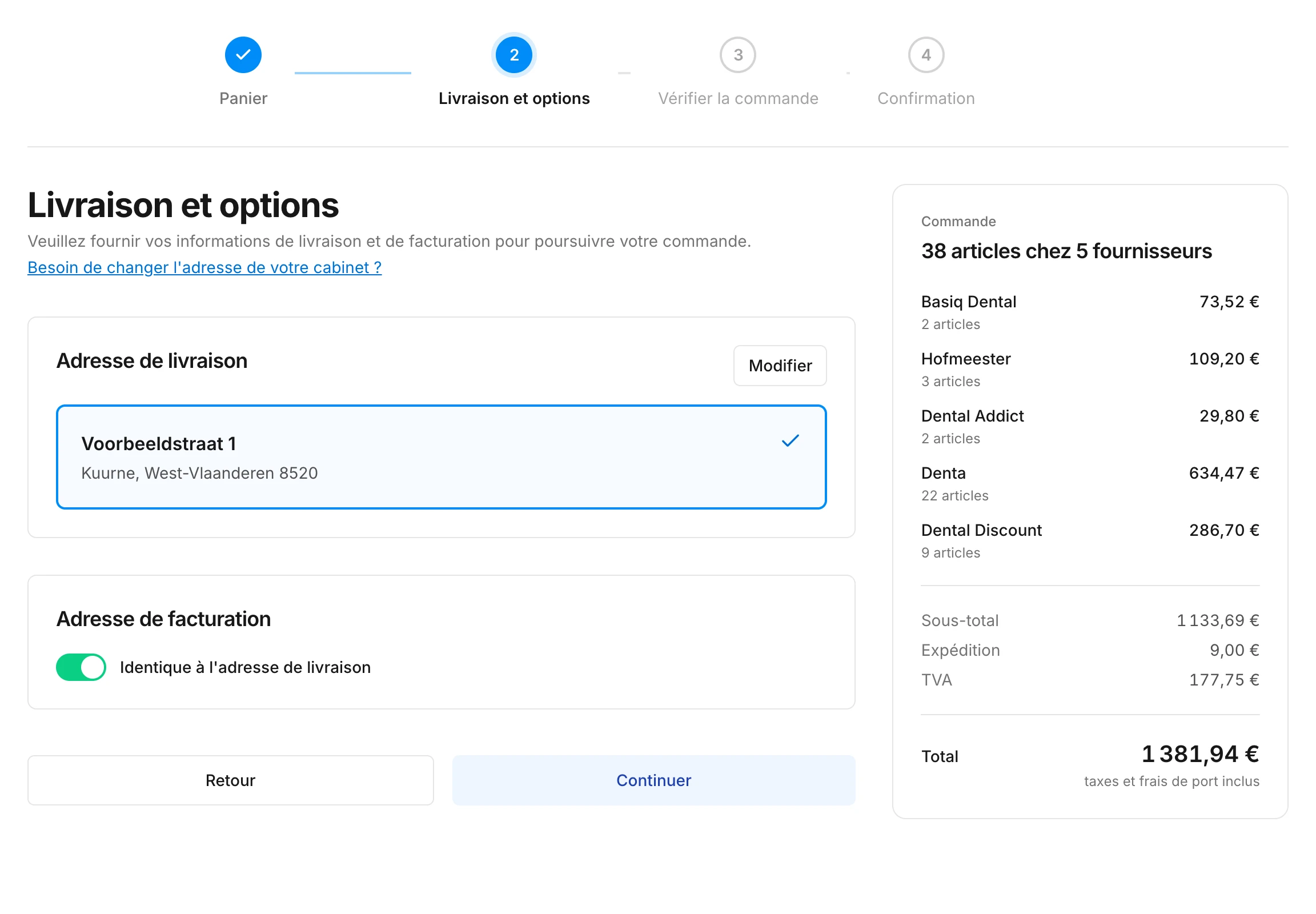Click step 4 Confirmation circle
The width and height of the screenshot is (1316, 914).
[x=925, y=55]
